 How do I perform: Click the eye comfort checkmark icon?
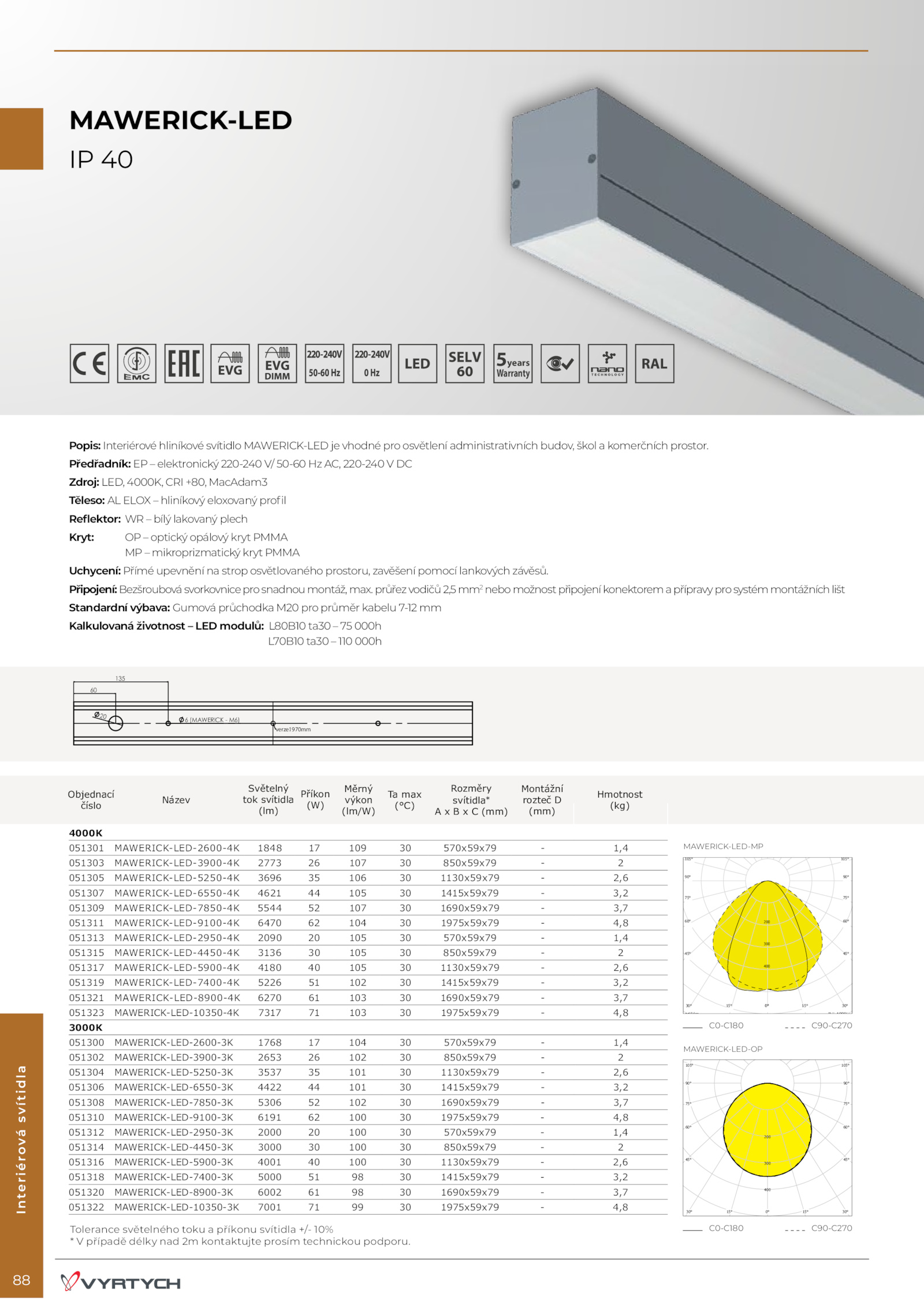(560, 363)
